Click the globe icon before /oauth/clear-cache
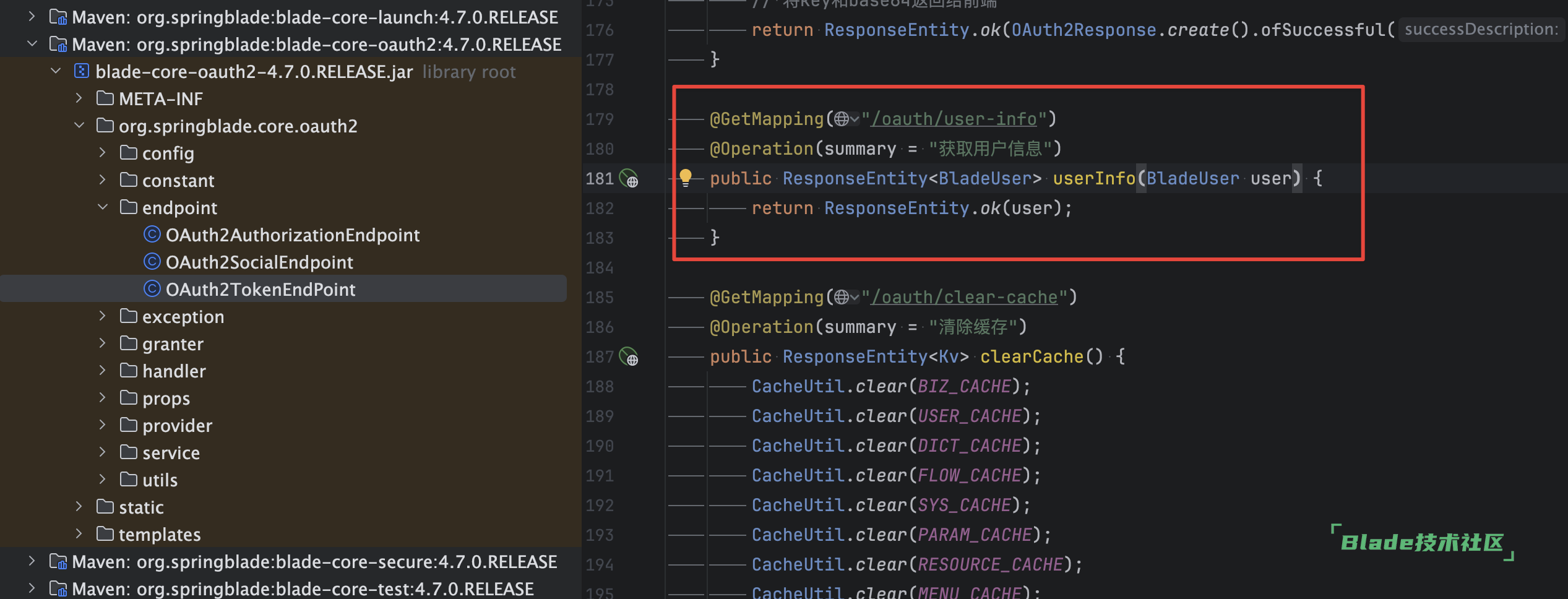Image resolution: width=1568 pixels, height=599 pixels. [x=842, y=297]
